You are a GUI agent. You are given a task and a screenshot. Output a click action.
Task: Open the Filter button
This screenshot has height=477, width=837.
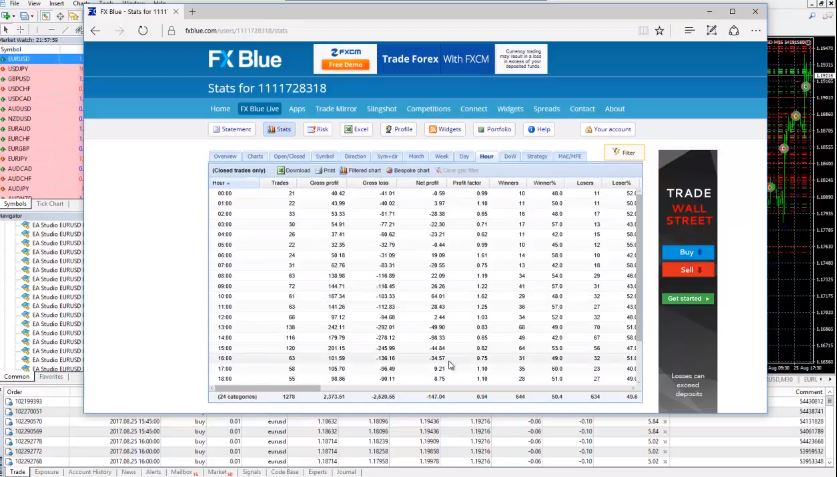[624, 153]
